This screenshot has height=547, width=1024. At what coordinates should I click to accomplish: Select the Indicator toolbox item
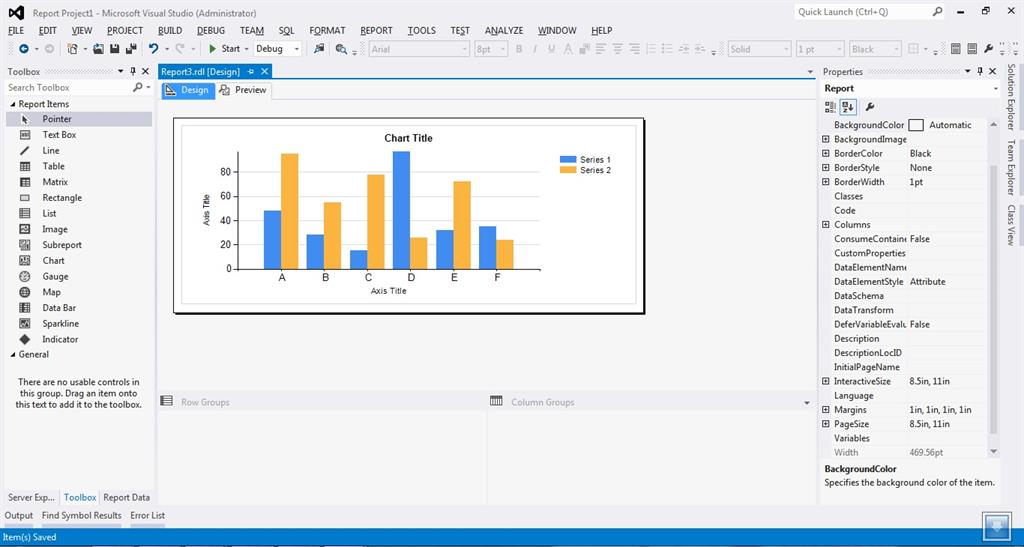point(79,339)
